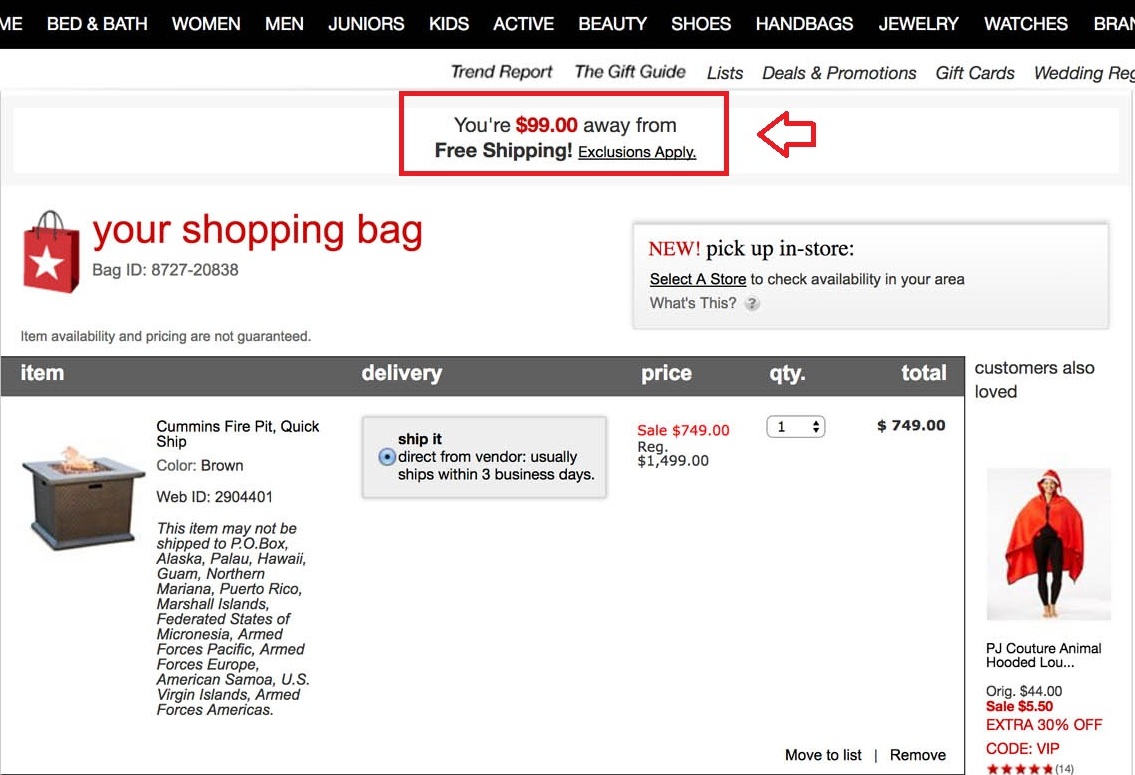Click the What's This question mark icon

[752, 303]
